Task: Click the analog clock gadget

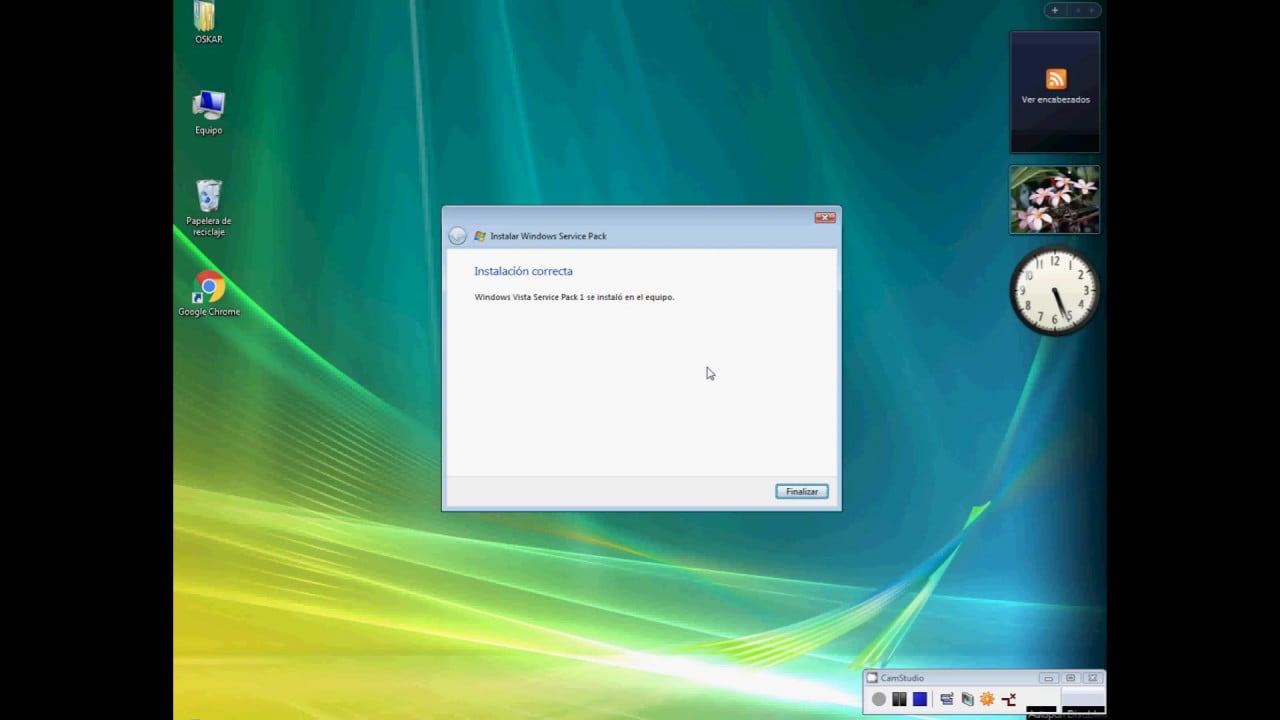Action: click(x=1055, y=291)
